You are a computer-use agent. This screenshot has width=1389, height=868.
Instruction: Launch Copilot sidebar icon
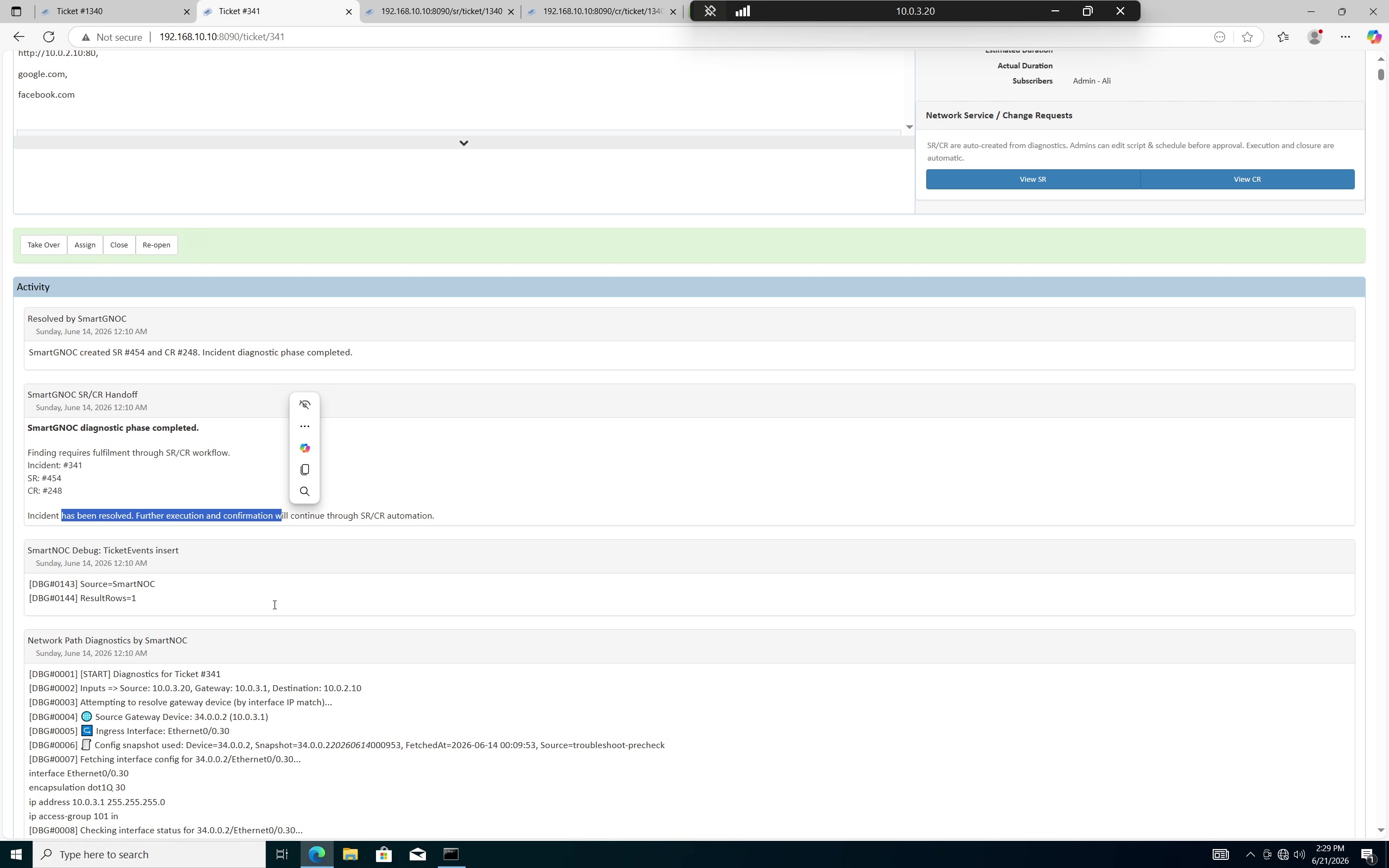(1374, 37)
